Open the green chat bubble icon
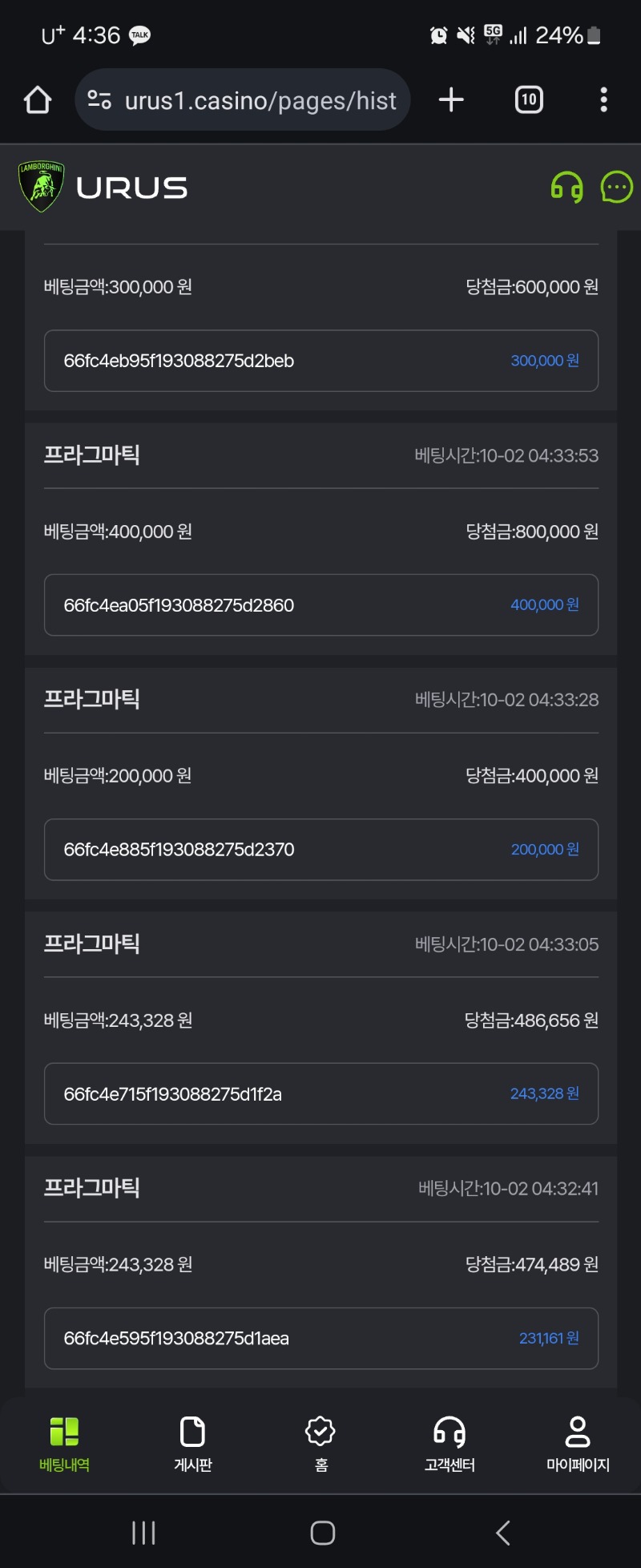 pyautogui.click(x=616, y=188)
